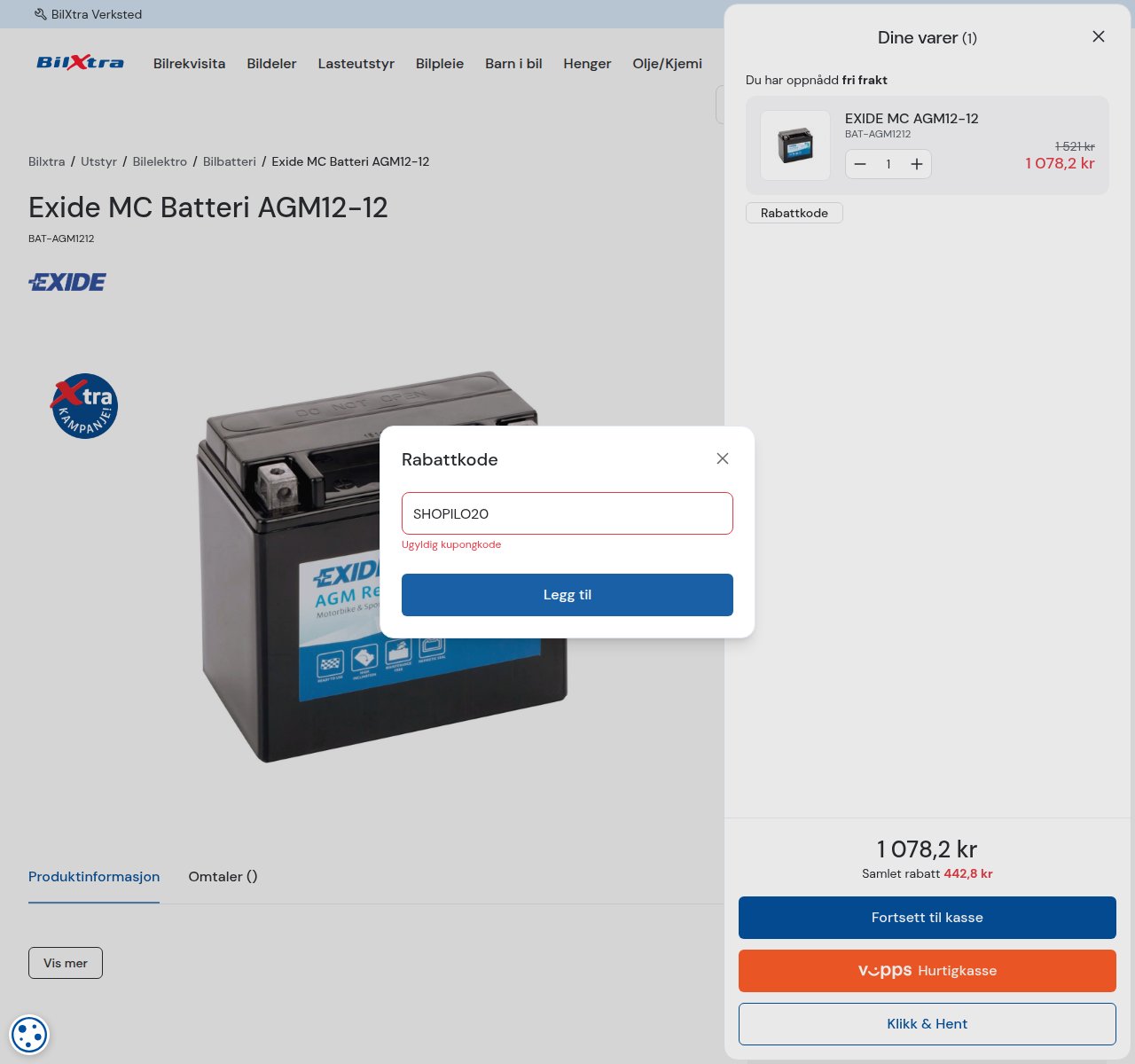Click Fortsett til kasse
Image resolution: width=1135 pixels, height=1064 pixels.
(928, 918)
